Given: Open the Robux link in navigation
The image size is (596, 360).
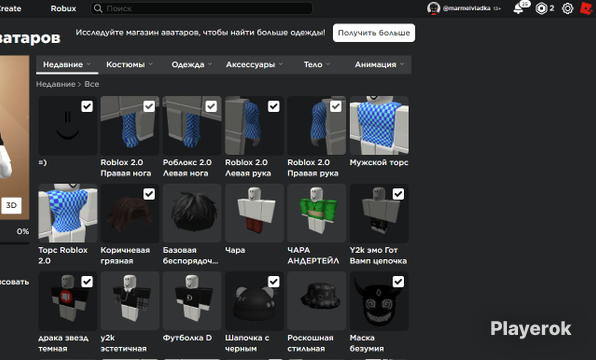Looking at the screenshot, I should [63, 8].
